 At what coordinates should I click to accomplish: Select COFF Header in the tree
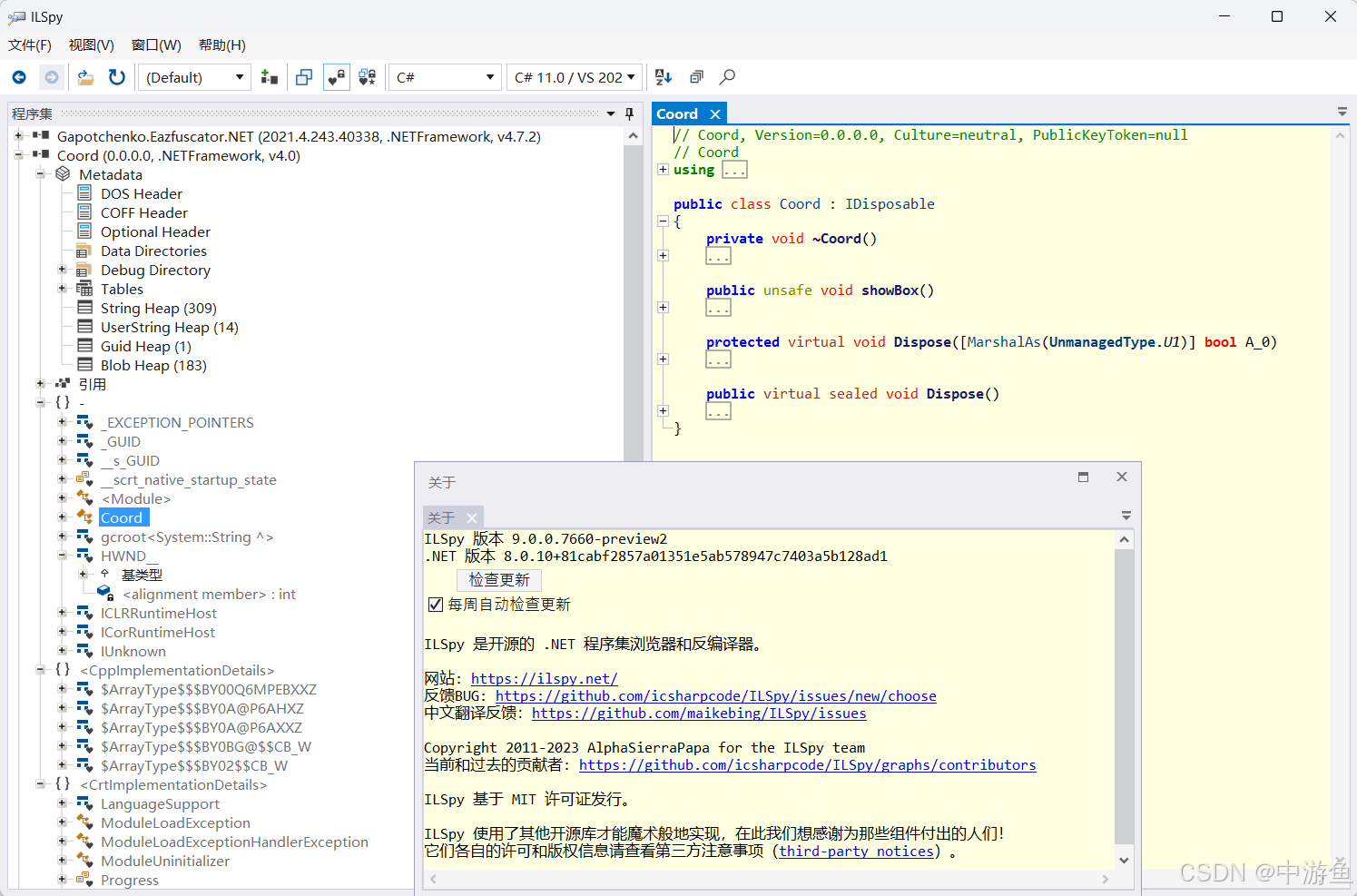pos(143,212)
